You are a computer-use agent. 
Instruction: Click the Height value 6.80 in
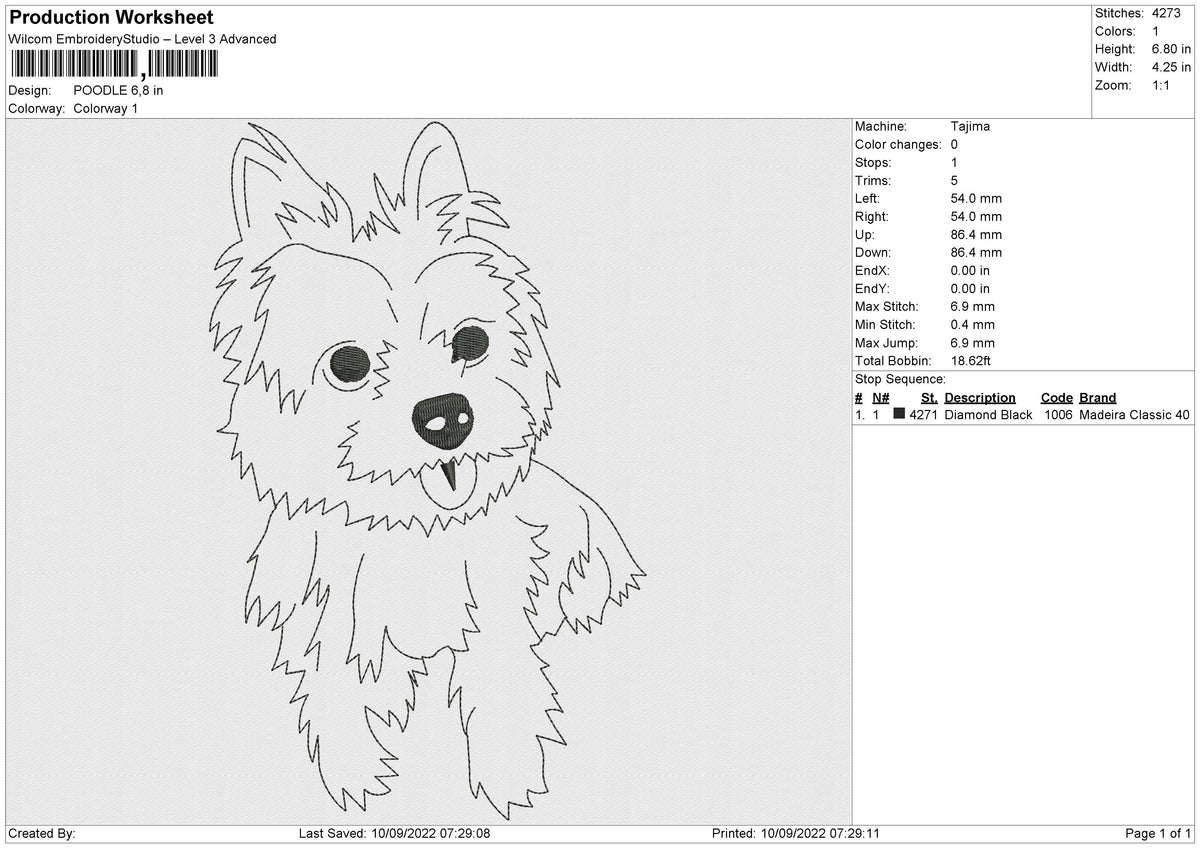tap(1171, 49)
